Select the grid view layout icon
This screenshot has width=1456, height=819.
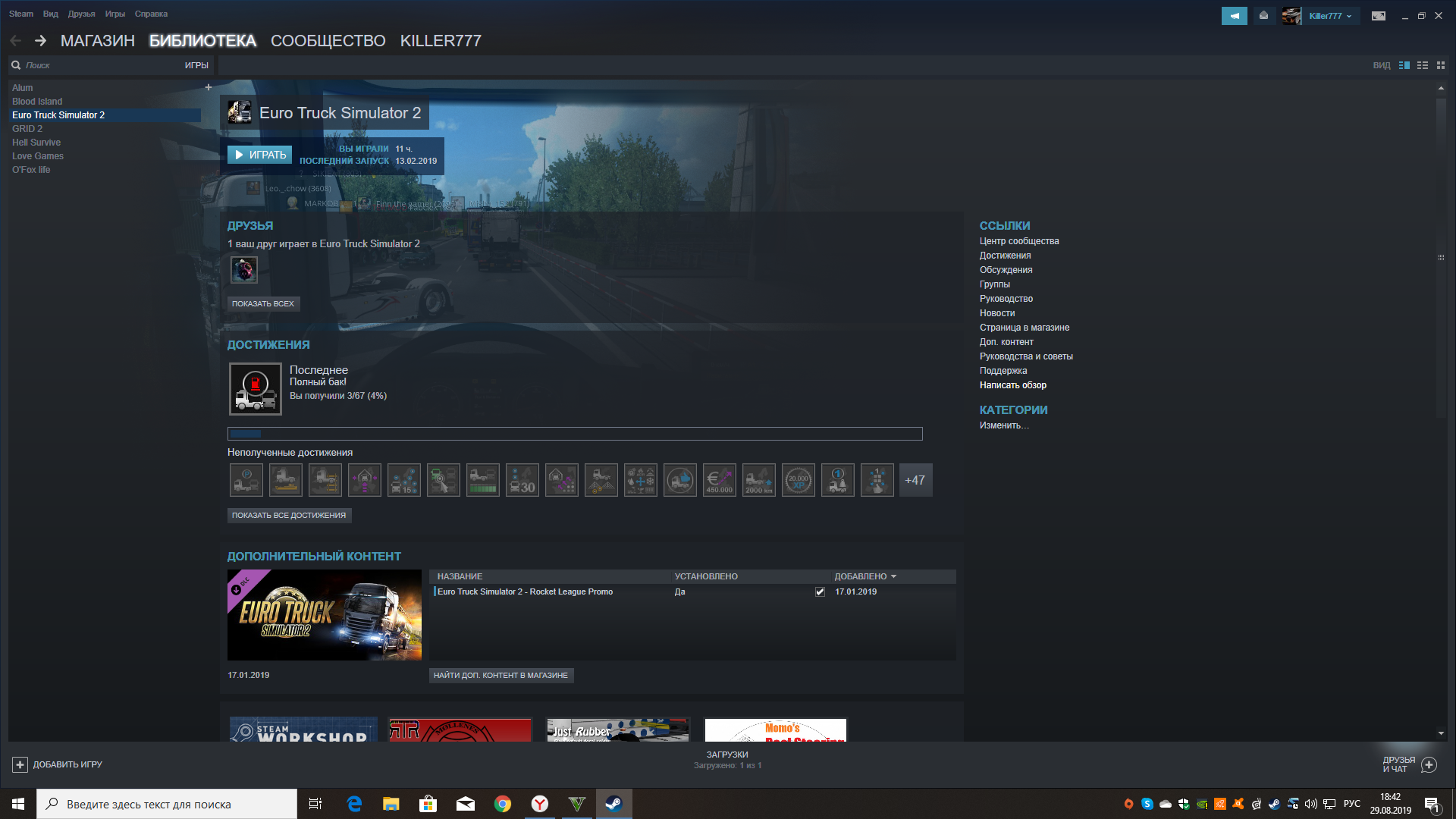[x=1441, y=65]
